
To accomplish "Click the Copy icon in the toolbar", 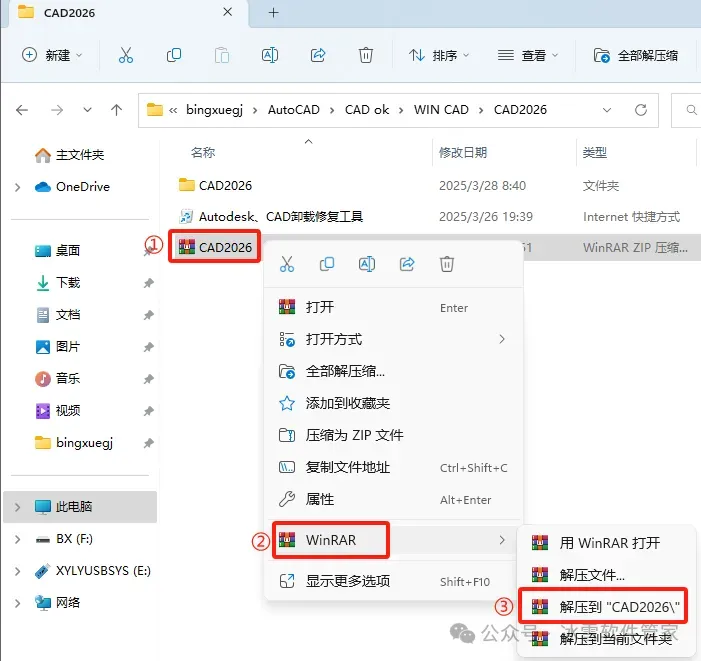I will (174, 55).
